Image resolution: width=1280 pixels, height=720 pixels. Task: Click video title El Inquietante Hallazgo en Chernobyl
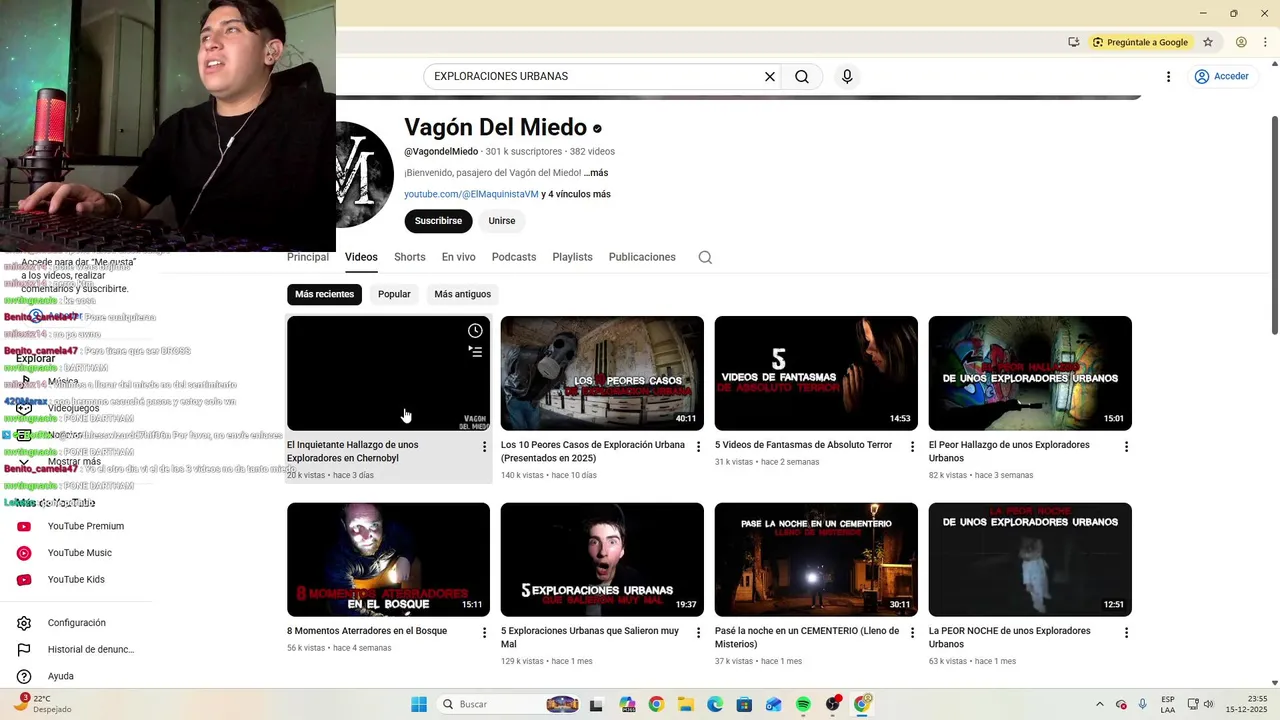point(352,451)
